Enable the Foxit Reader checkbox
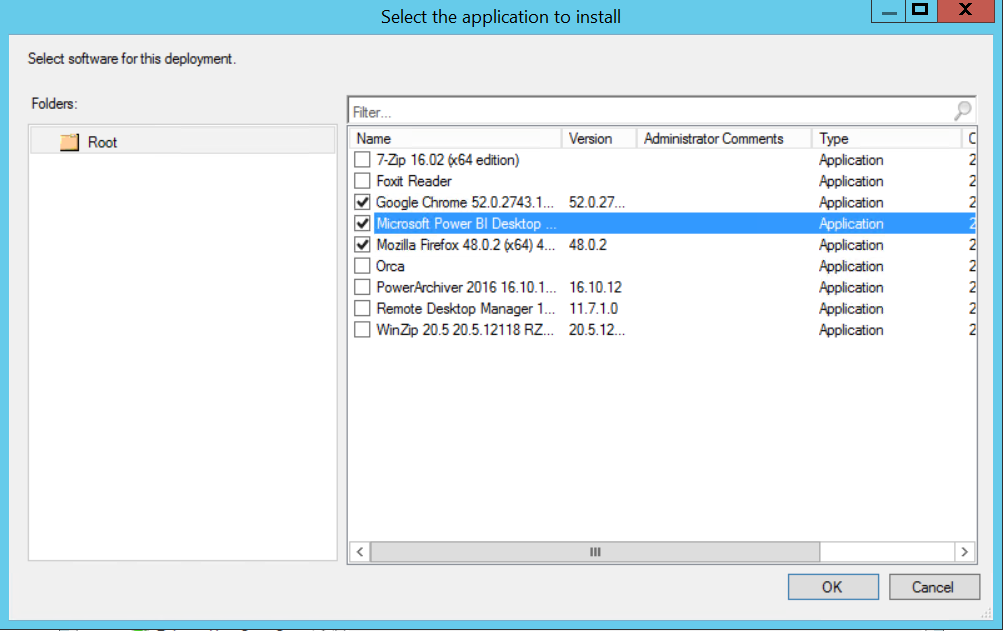The width and height of the screenshot is (1004, 631). [x=362, y=181]
